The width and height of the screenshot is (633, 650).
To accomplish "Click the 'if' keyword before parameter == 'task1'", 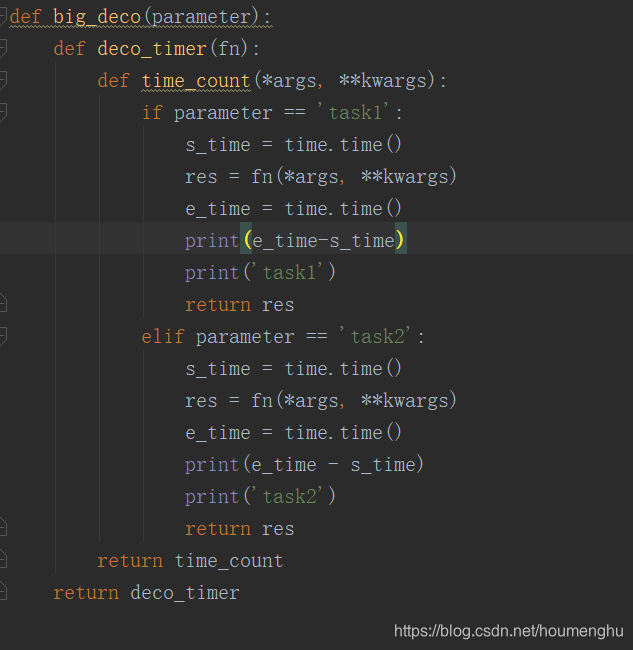I will pyautogui.click(x=152, y=112).
